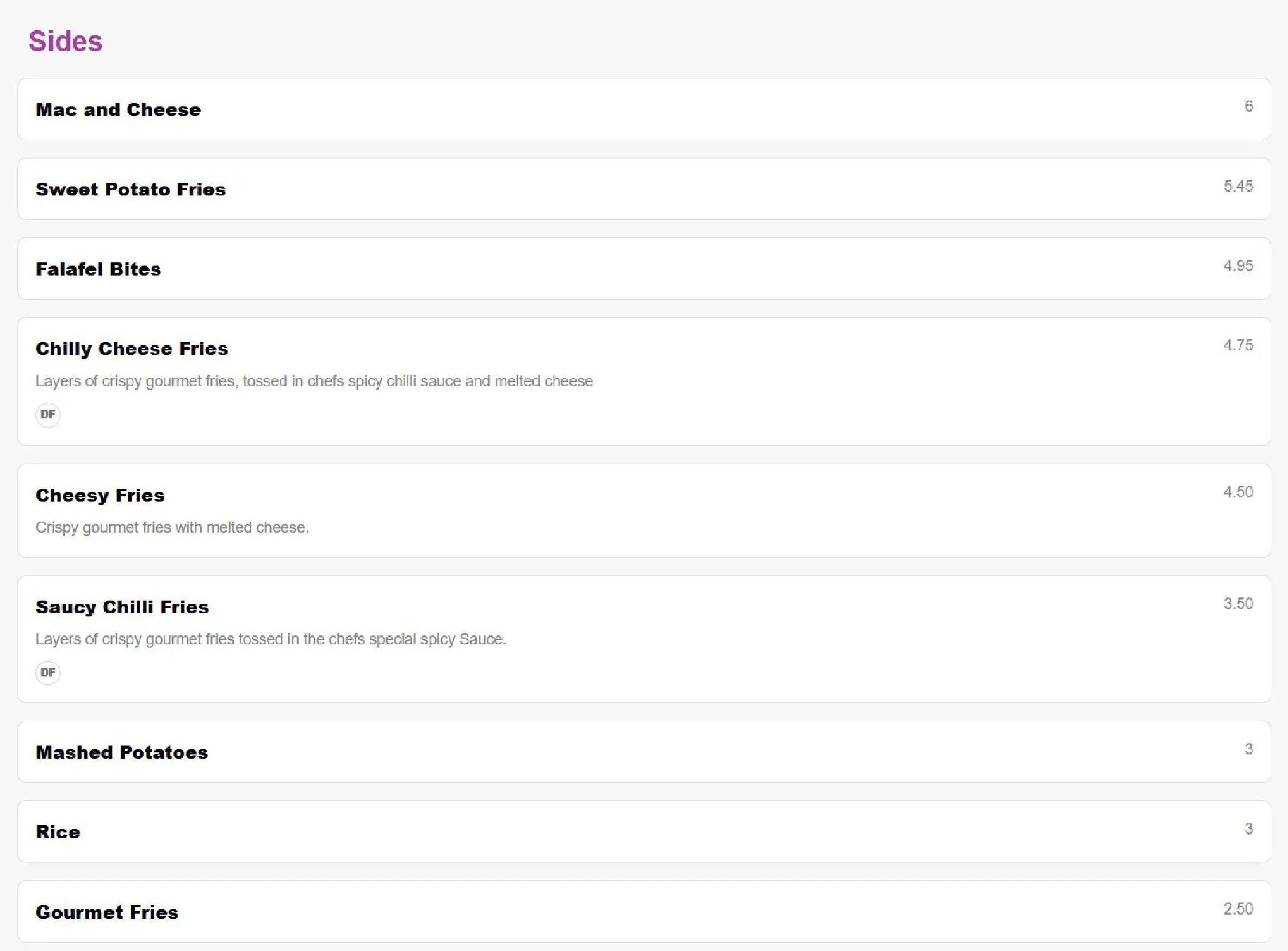
Task: Open the Sweet Potato Fries item title
Action: click(x=131, y=189)
